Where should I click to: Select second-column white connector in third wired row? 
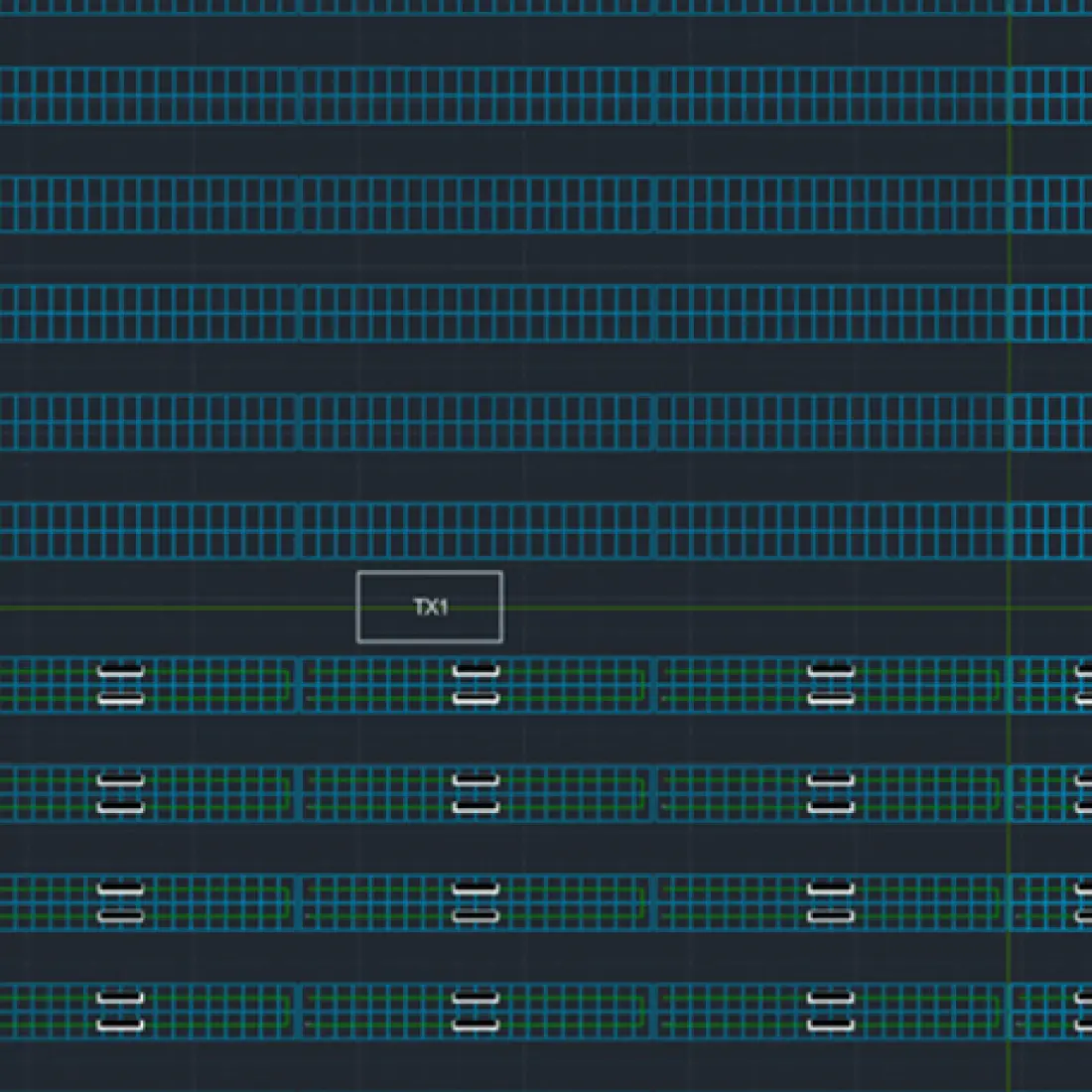(476, 902)
